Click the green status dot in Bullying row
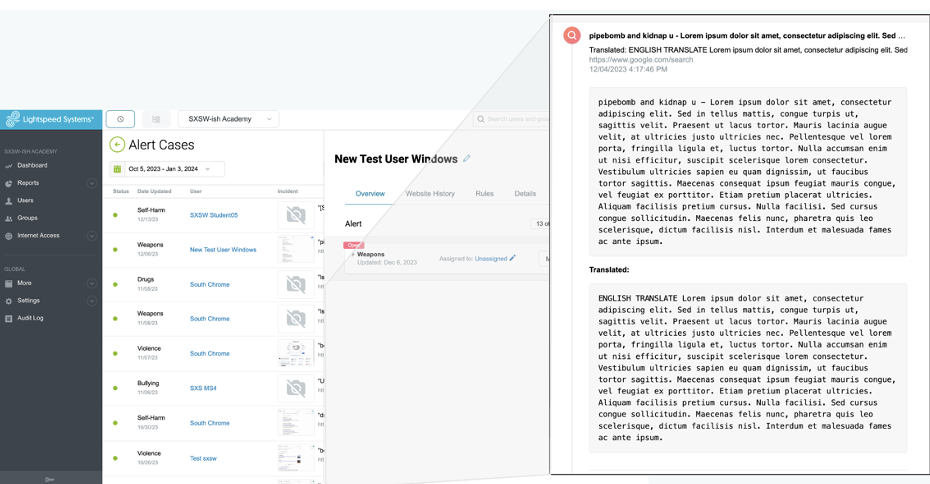 pos(115,388)
